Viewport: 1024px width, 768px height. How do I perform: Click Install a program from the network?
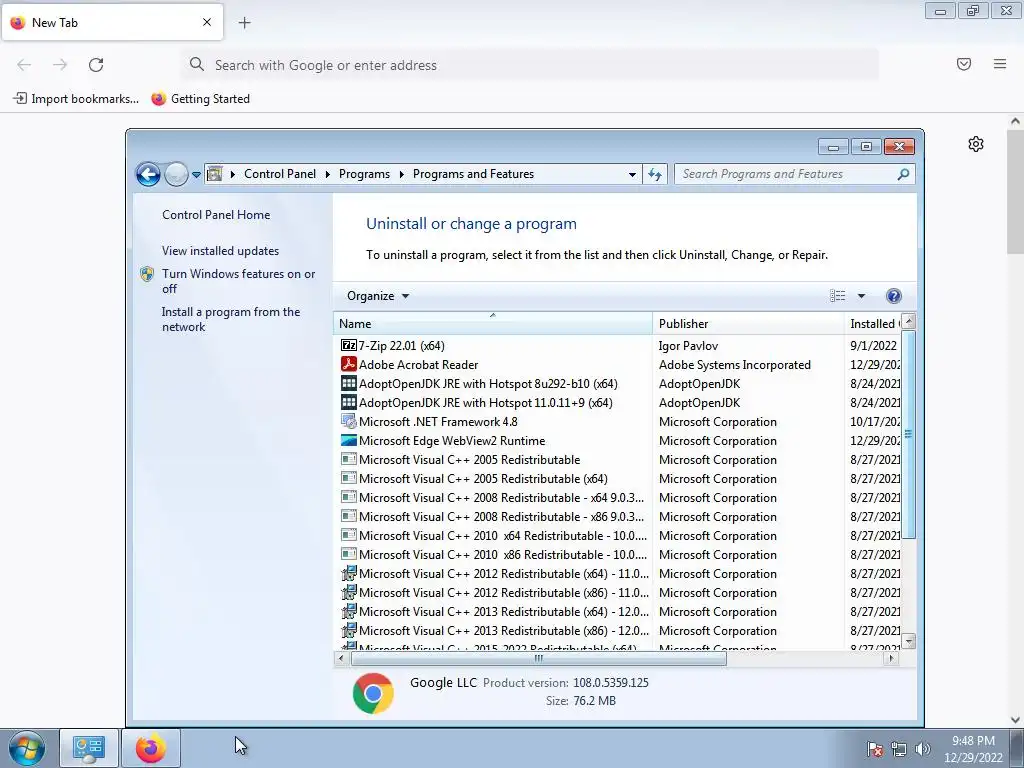231,319
